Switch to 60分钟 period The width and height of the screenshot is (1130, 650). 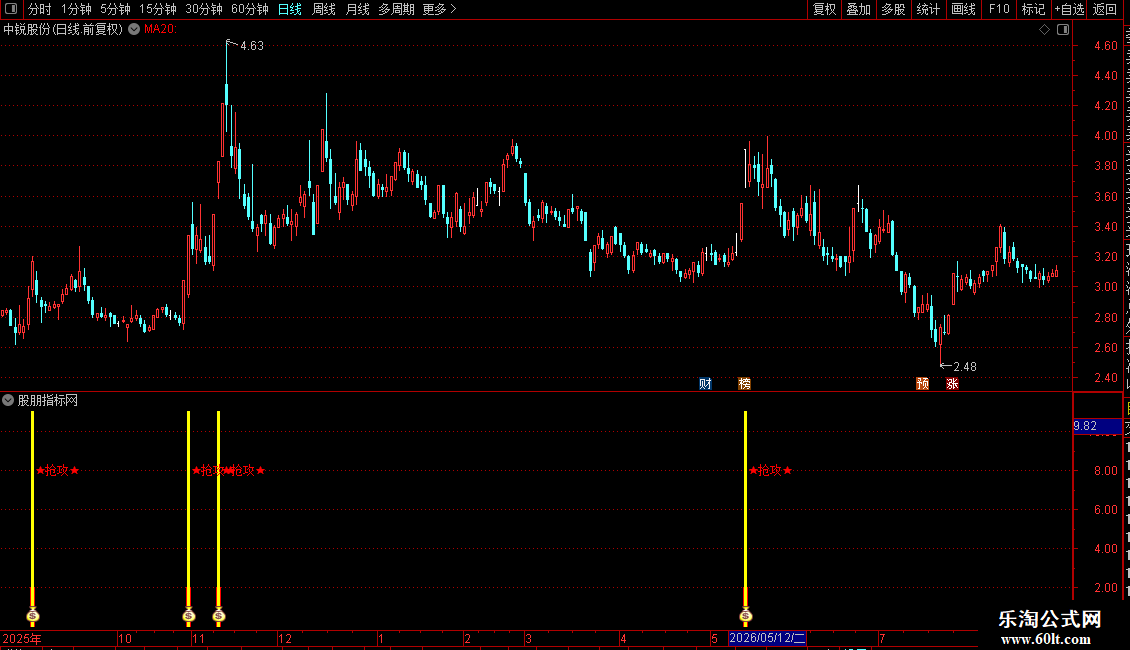249,9
